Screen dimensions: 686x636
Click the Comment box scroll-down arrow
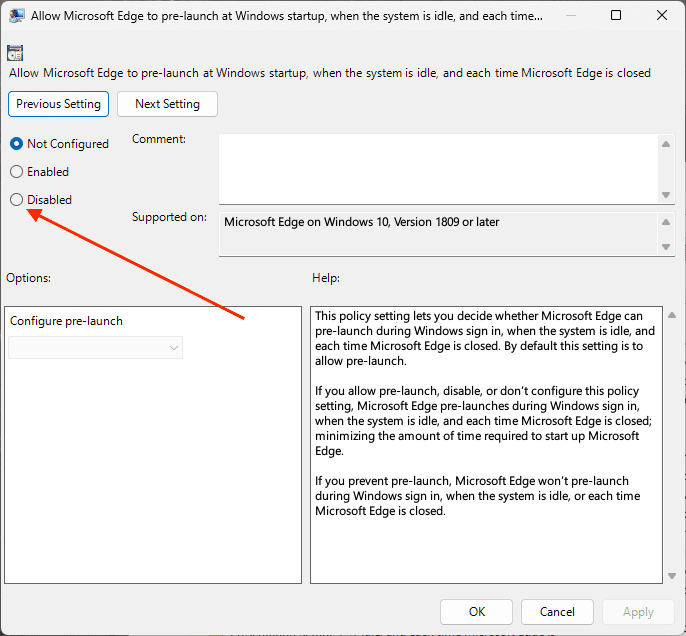tap(666, 195)
